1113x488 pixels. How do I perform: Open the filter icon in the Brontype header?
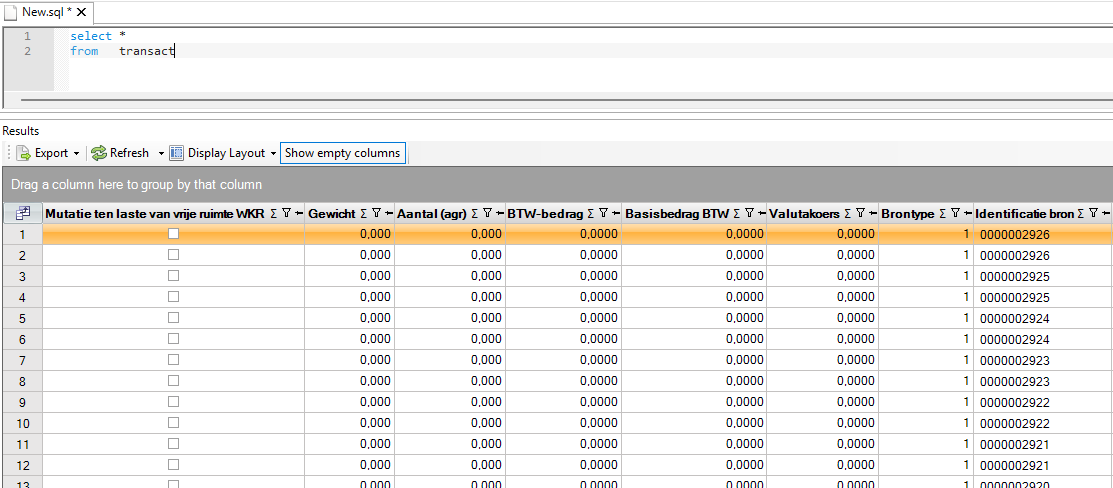click(955, 212)
